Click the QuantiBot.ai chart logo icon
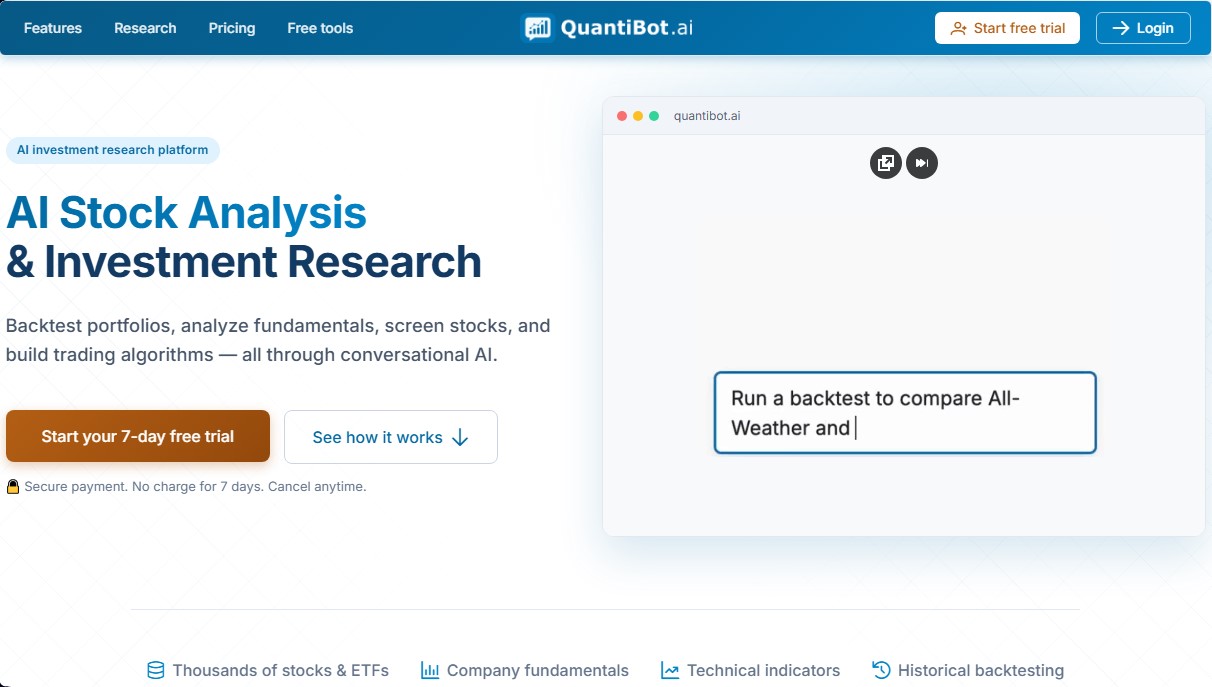The image size is (1212, 687). (538, 28)
